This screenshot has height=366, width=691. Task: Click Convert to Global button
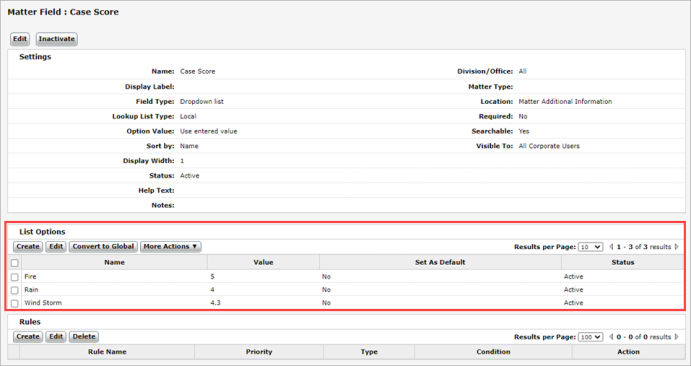[x=103, y=247]
